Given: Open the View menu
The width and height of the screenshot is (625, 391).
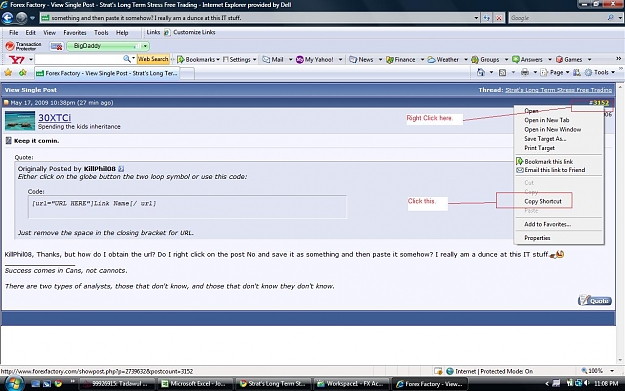Looking at the screenshot, I should pyautogui.click(x=49, y=33).
